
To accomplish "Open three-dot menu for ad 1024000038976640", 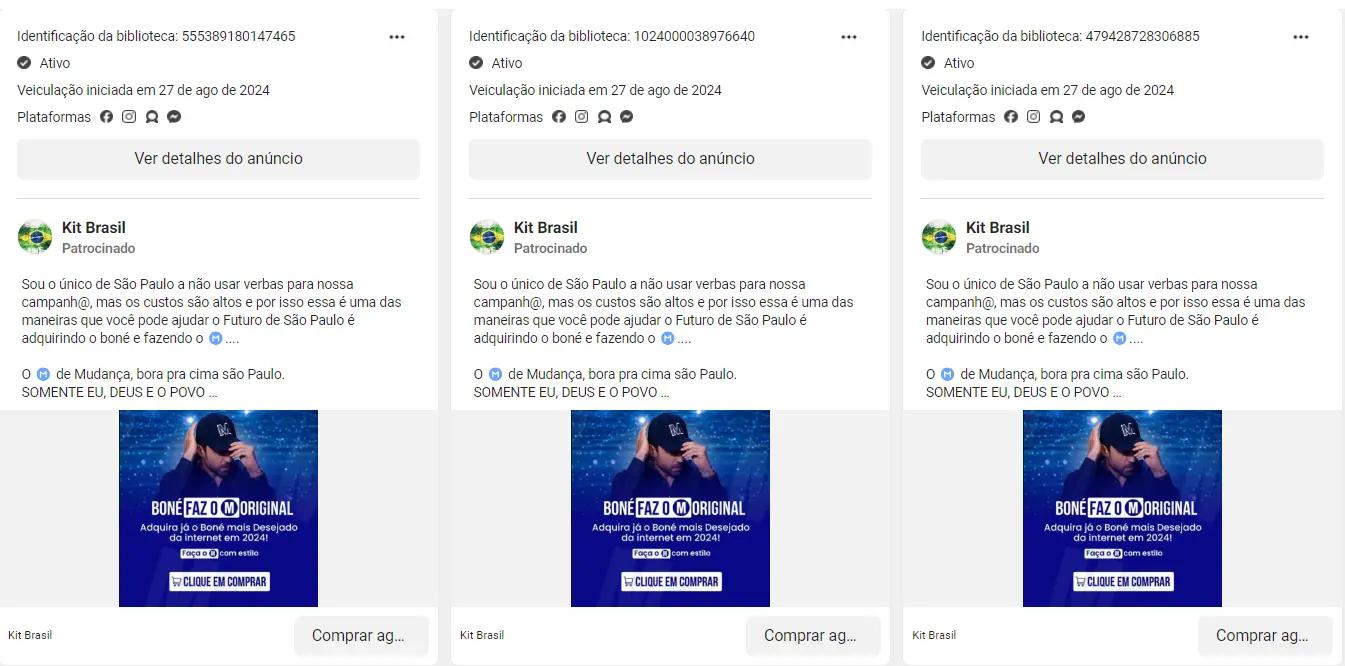I will pyautogui.click(x=849, y=37).
